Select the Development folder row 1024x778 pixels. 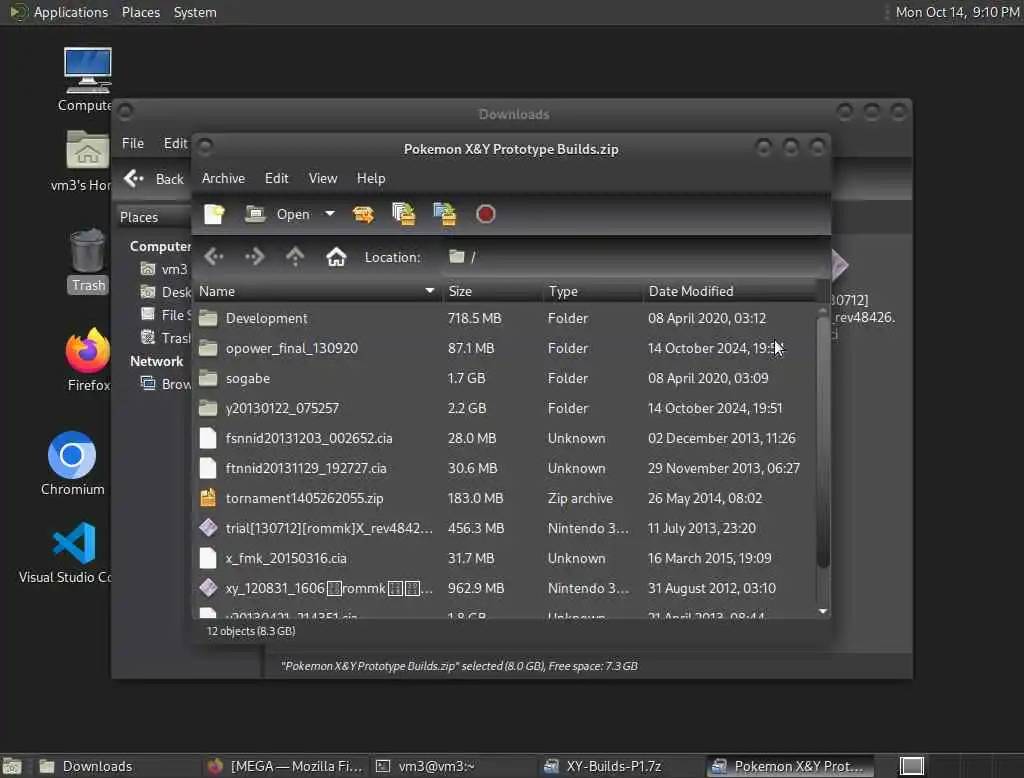tap(505, 318)
